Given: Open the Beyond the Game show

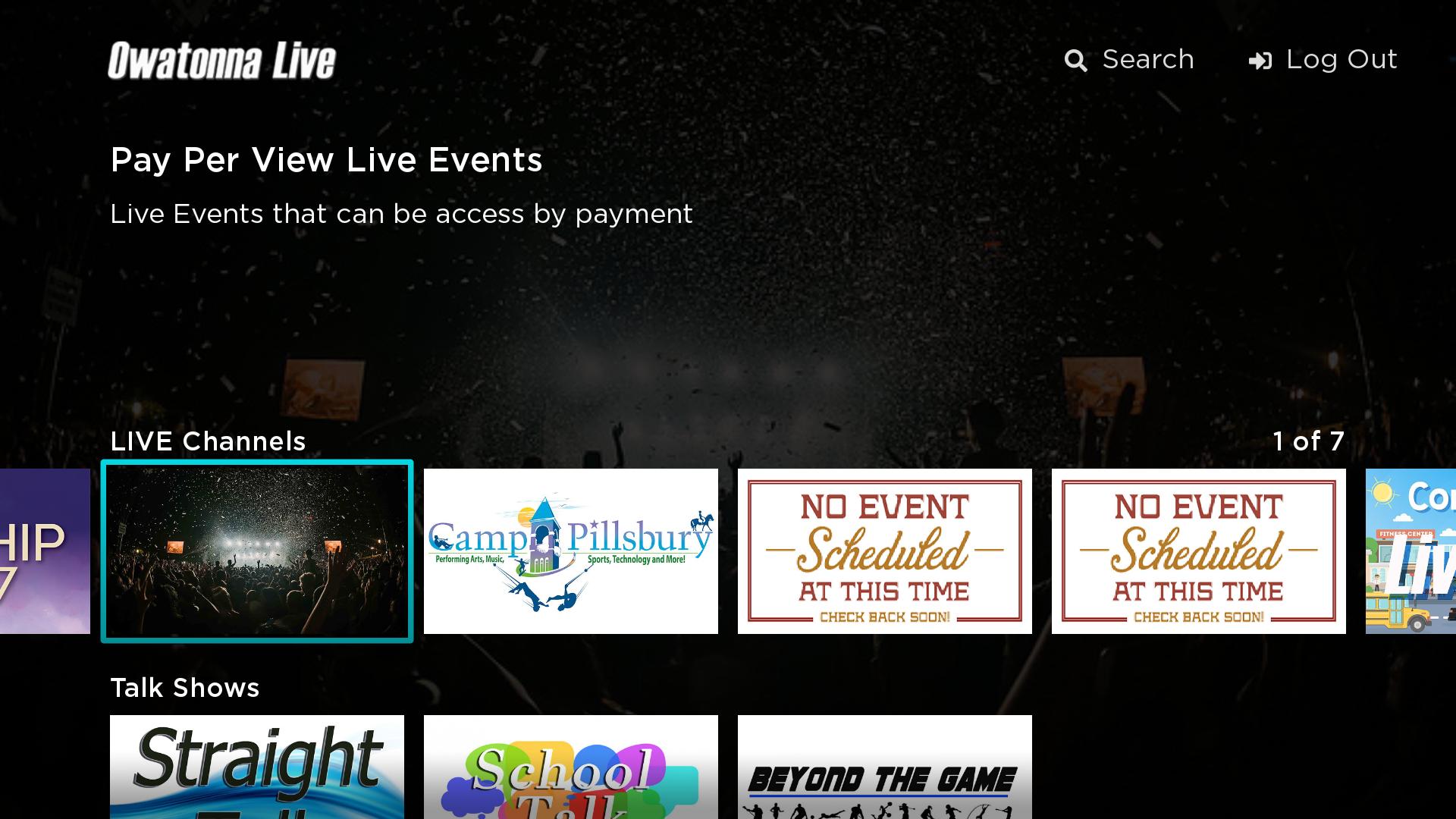Looking at the screenshot, I should [885, 767].
